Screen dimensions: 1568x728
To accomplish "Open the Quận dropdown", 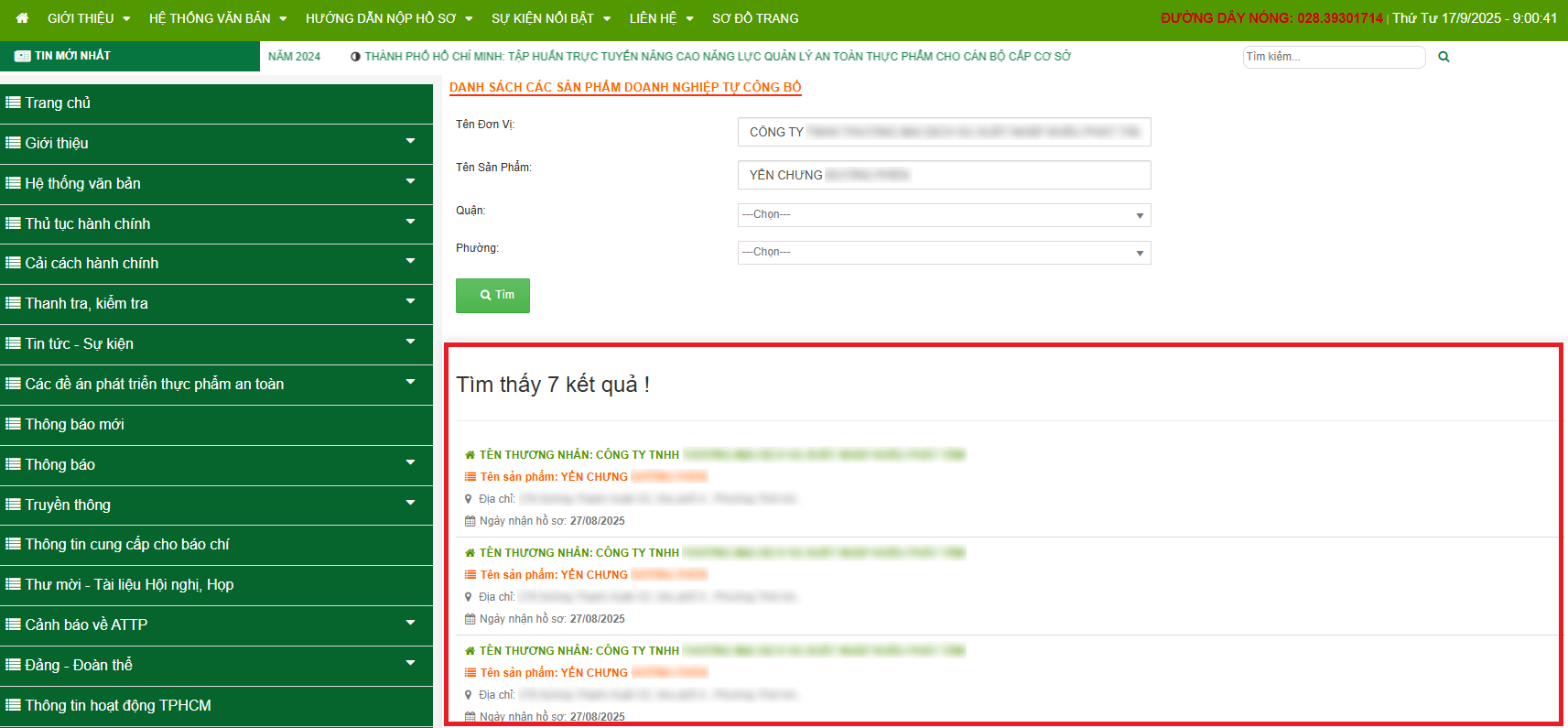I will 944,215.
